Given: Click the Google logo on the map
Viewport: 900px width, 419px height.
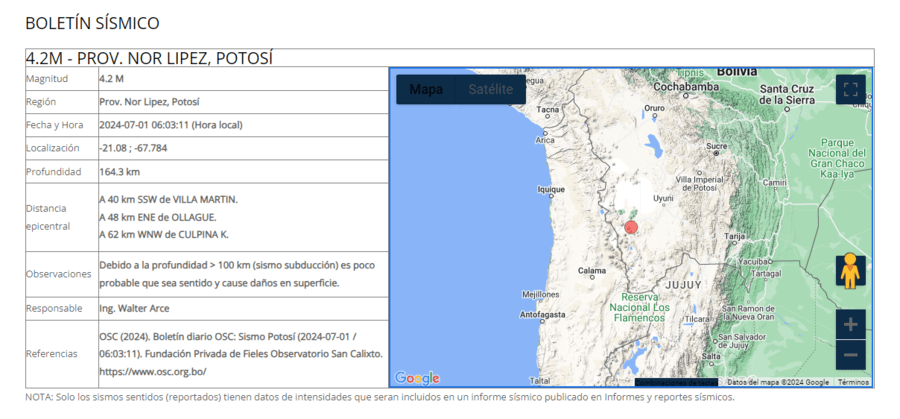Looking at the screenshot, I should point(417,378).
